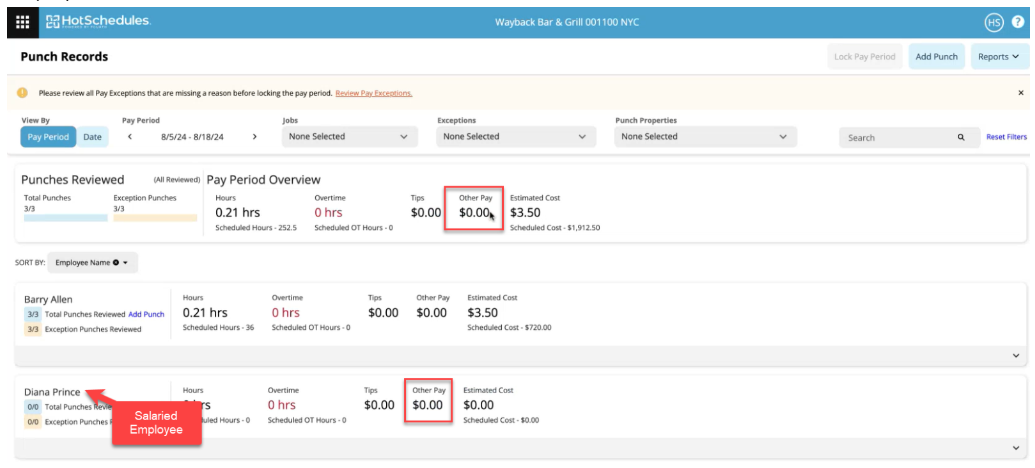Follow the Review Pay Exceptions link
This screenshot has height=468, width=1035.
point(373,93)
